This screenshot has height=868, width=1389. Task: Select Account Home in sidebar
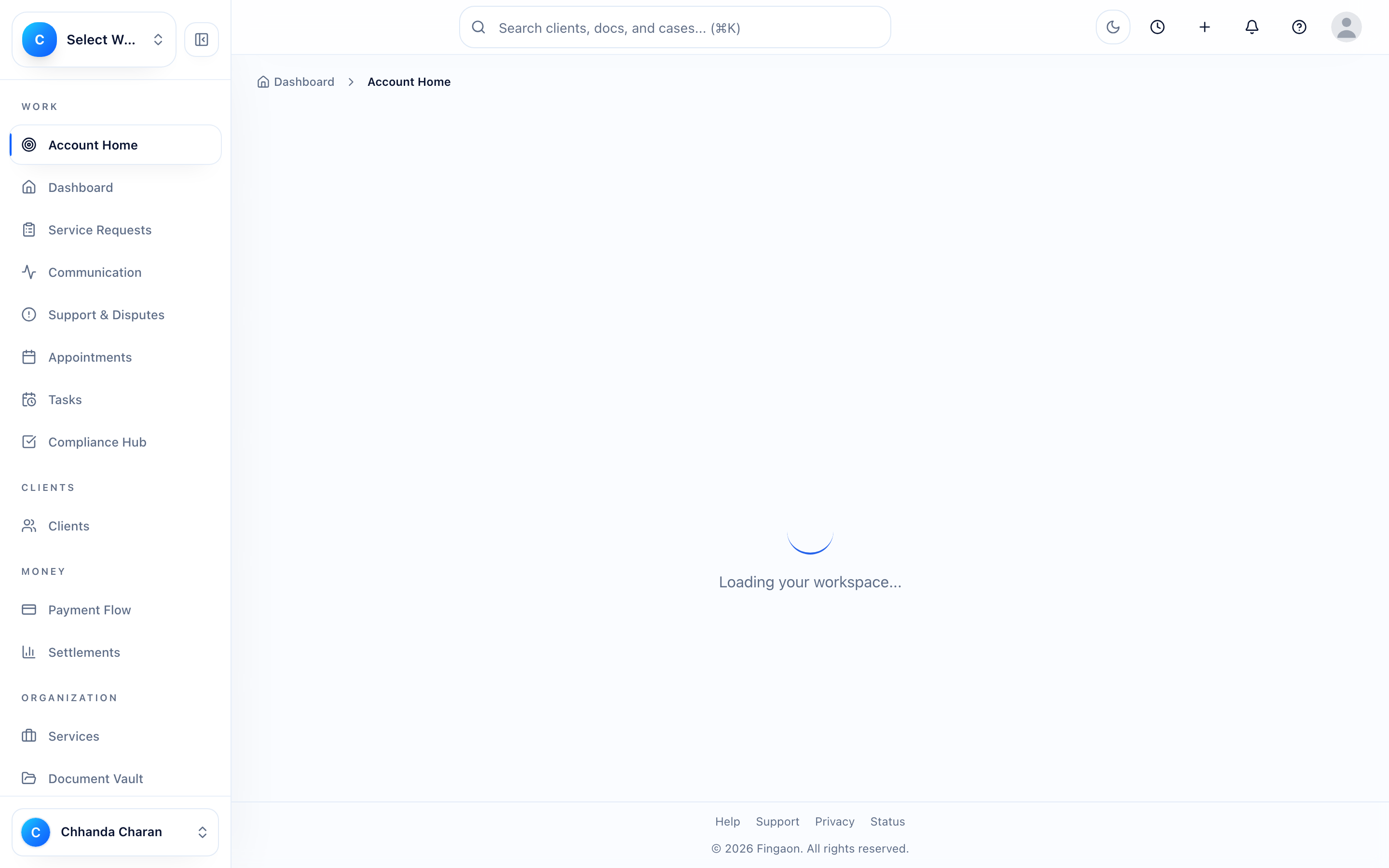point(115,145)
